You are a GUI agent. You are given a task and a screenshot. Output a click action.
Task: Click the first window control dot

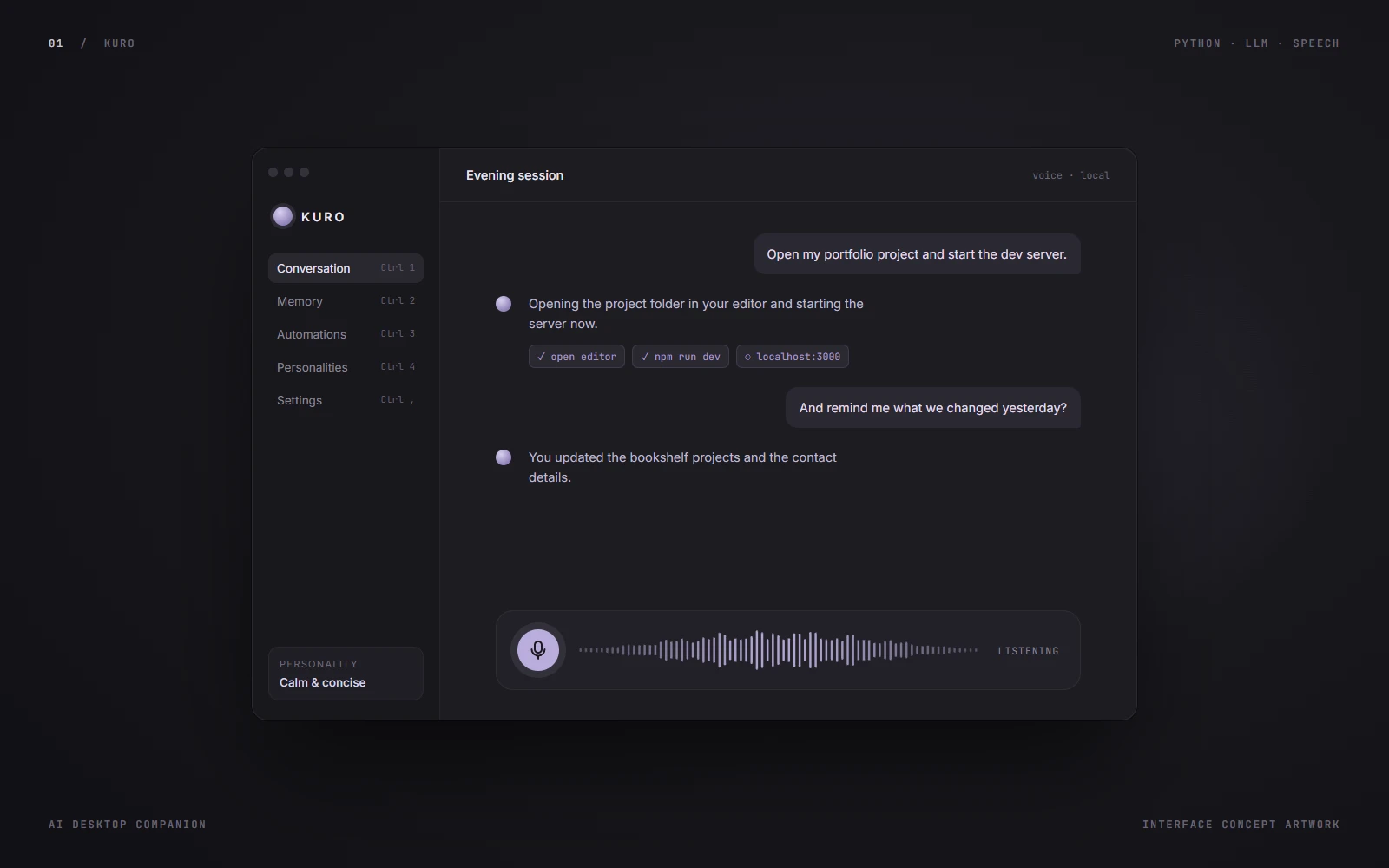[x=273, y=173]
